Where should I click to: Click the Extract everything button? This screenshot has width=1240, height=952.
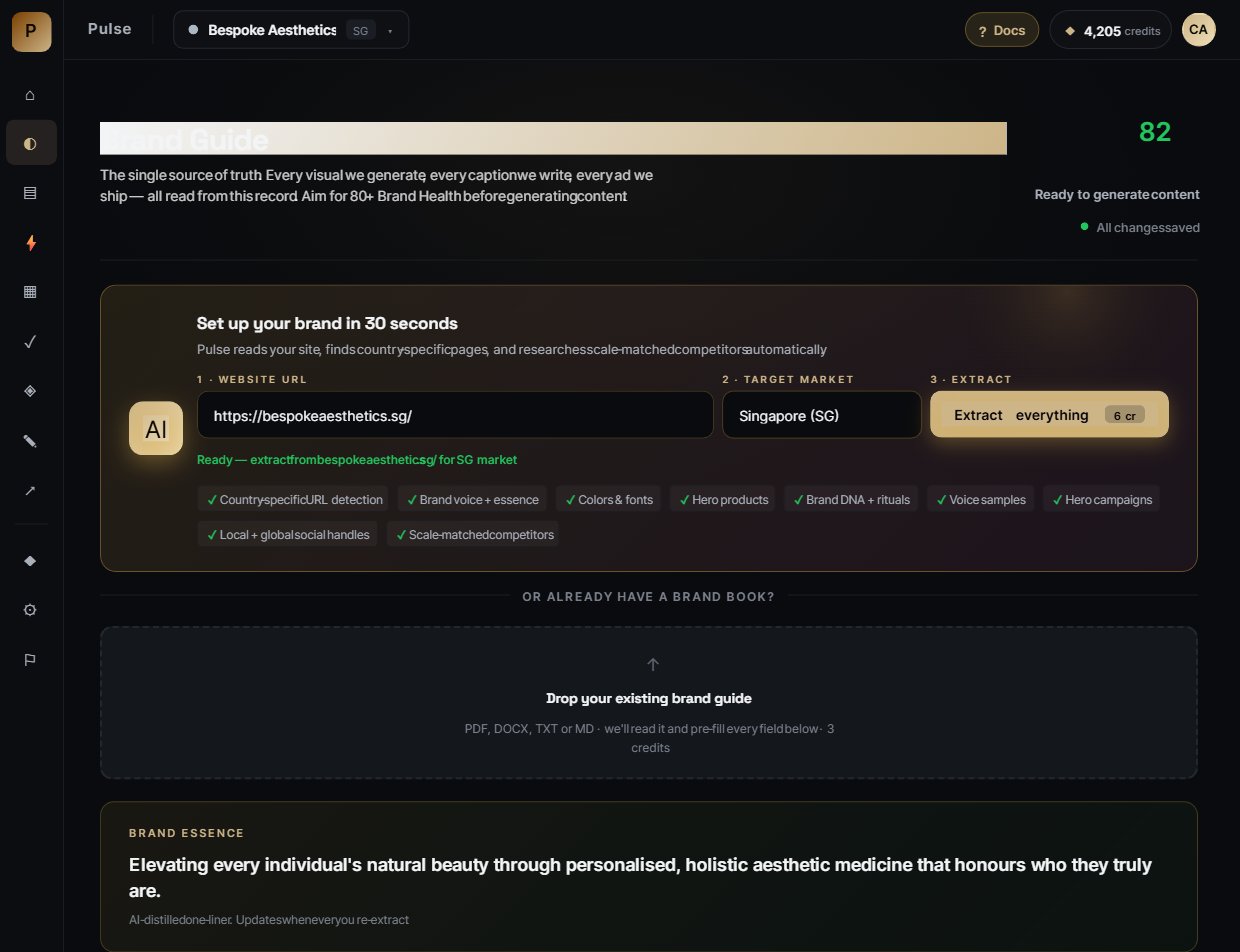point(1049,415)
